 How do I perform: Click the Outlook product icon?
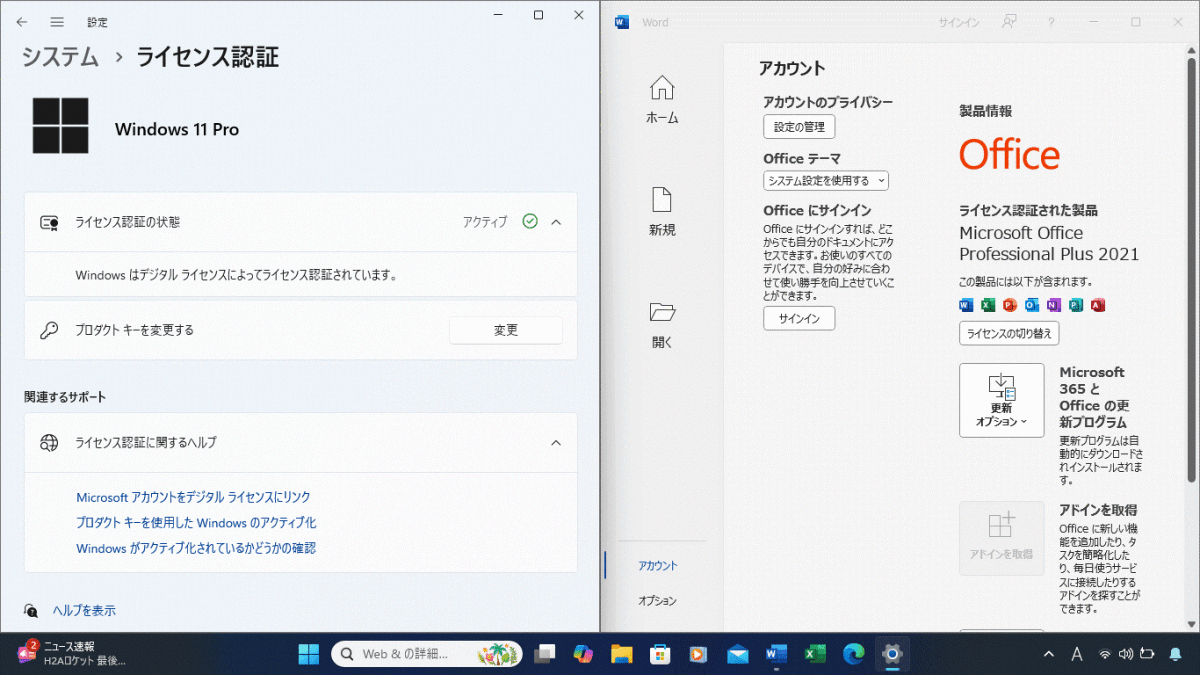1032,305
